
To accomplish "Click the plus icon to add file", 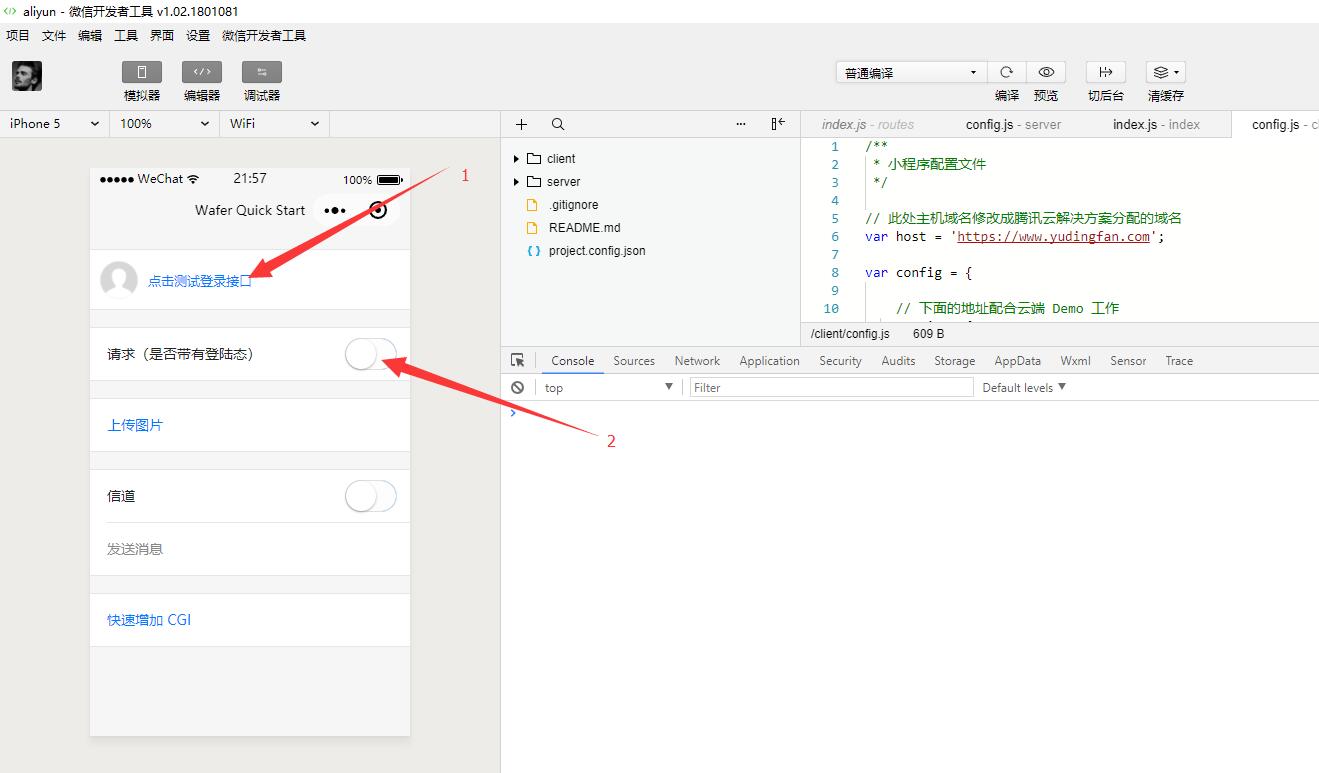I will click(521, 124).
